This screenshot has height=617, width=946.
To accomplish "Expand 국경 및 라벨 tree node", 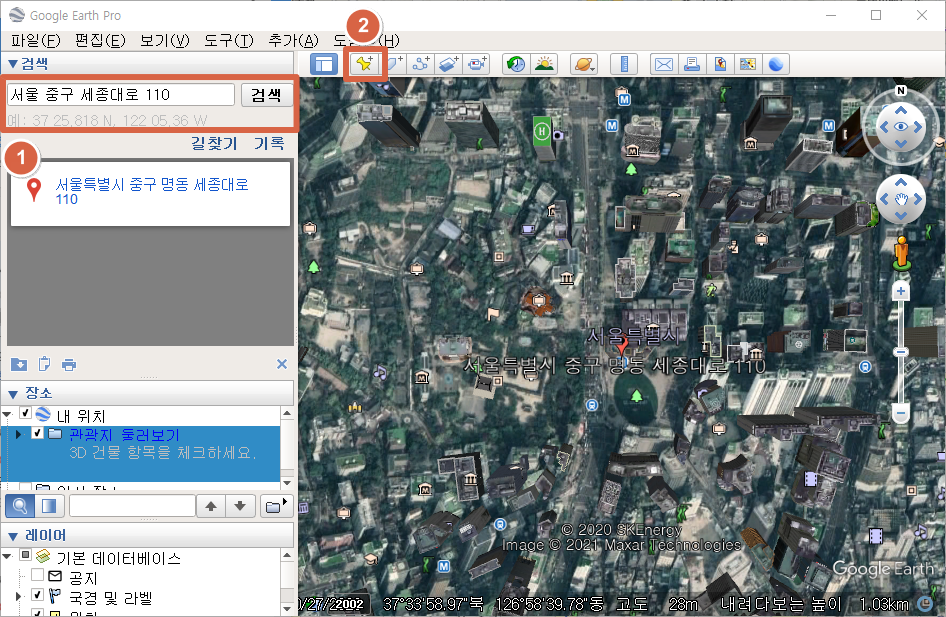I will 19,596.
